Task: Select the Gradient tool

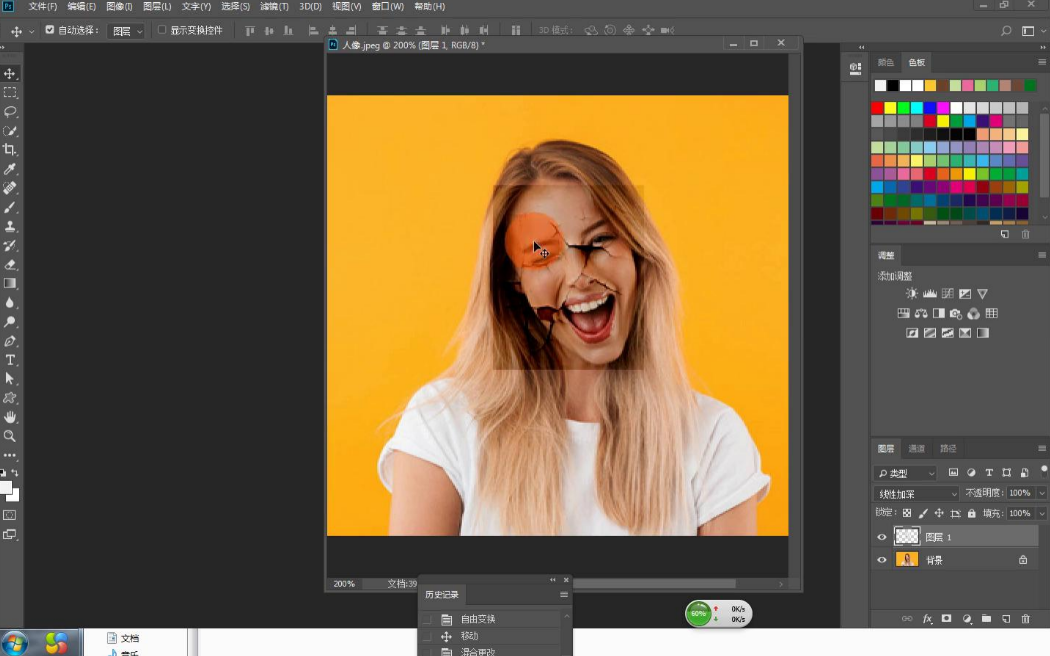Action: click(x=10, y=283)
